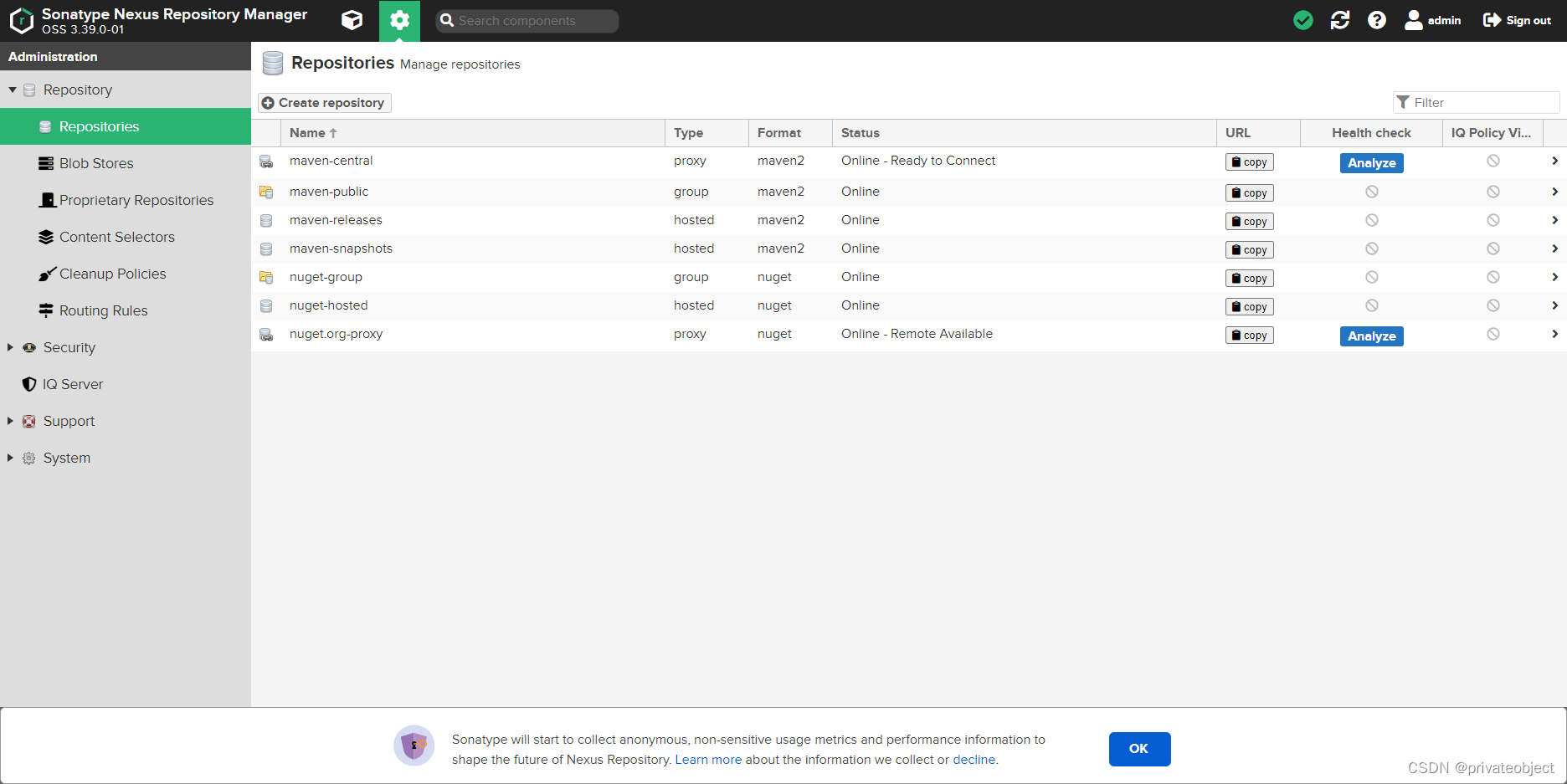Click maven-releases health check disabled icon

[1372, 220]
